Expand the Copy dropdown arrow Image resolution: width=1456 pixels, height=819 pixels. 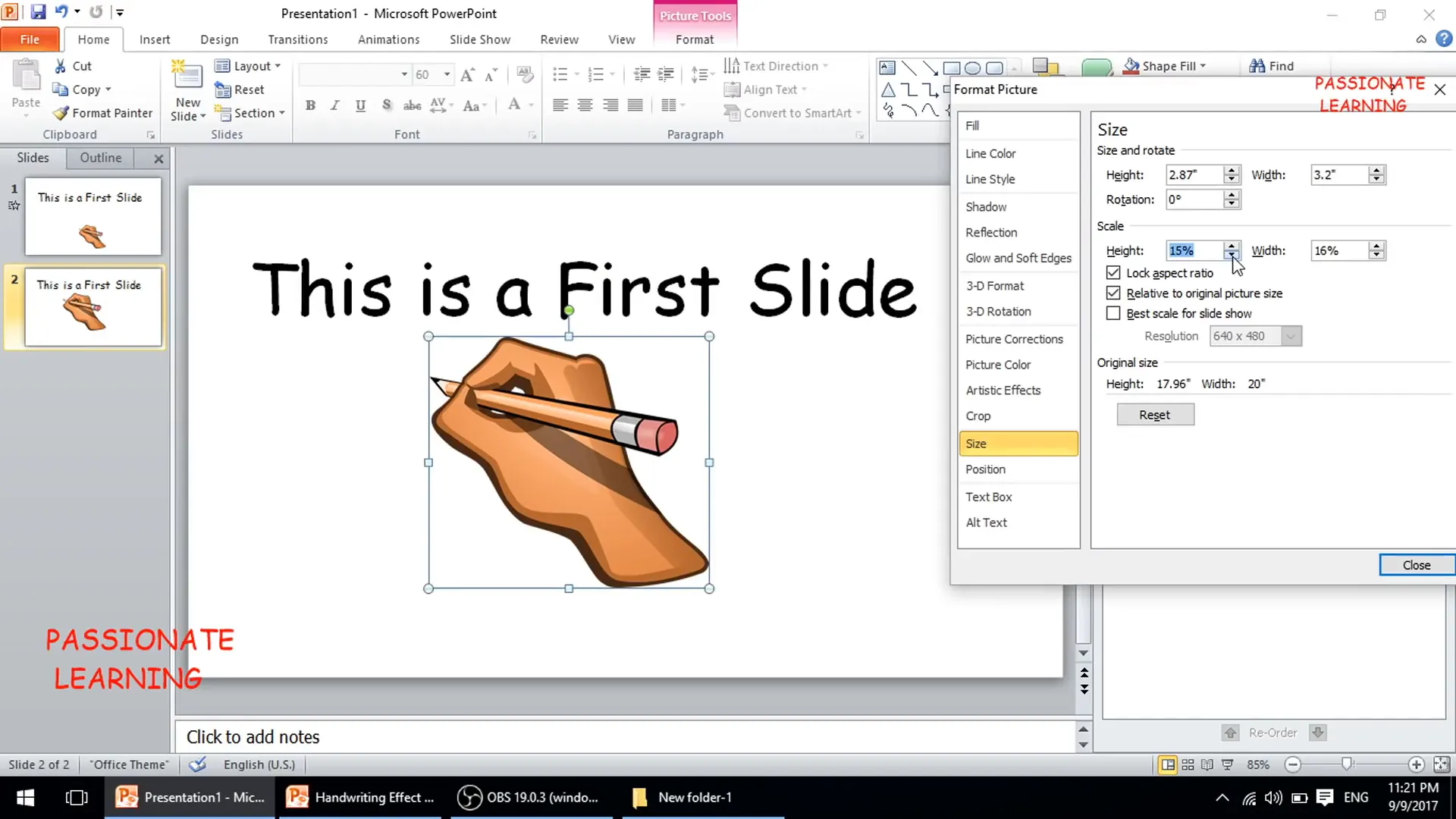click(x=108, y=89)
